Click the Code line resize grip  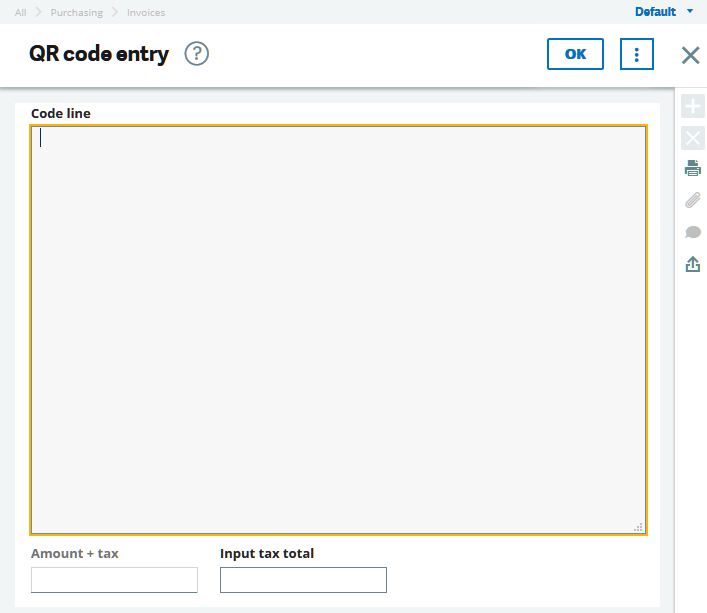(x=638, y=527)
